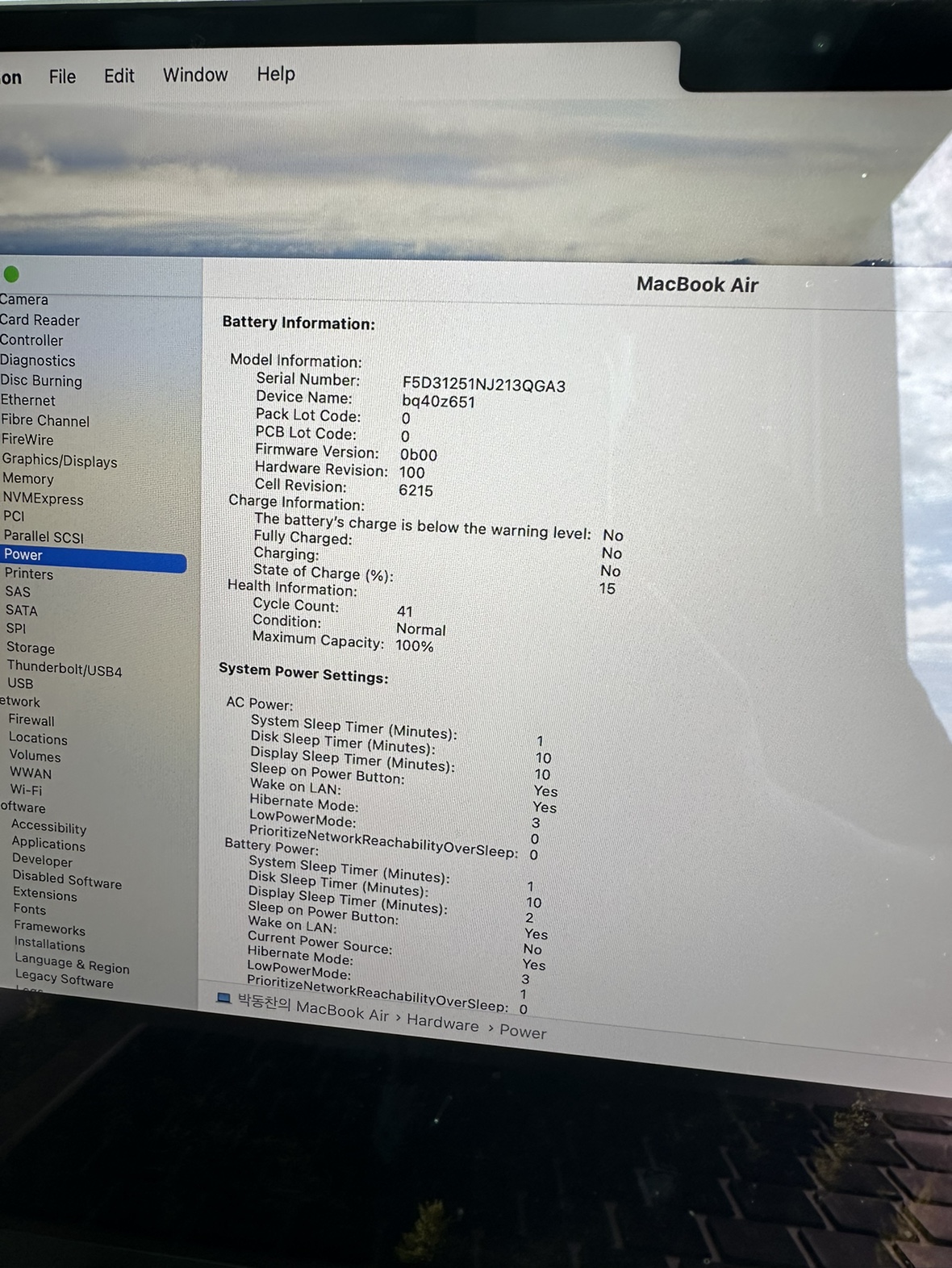
Task: Select Accessibility in the sidebar
Action: coord(48,827)
